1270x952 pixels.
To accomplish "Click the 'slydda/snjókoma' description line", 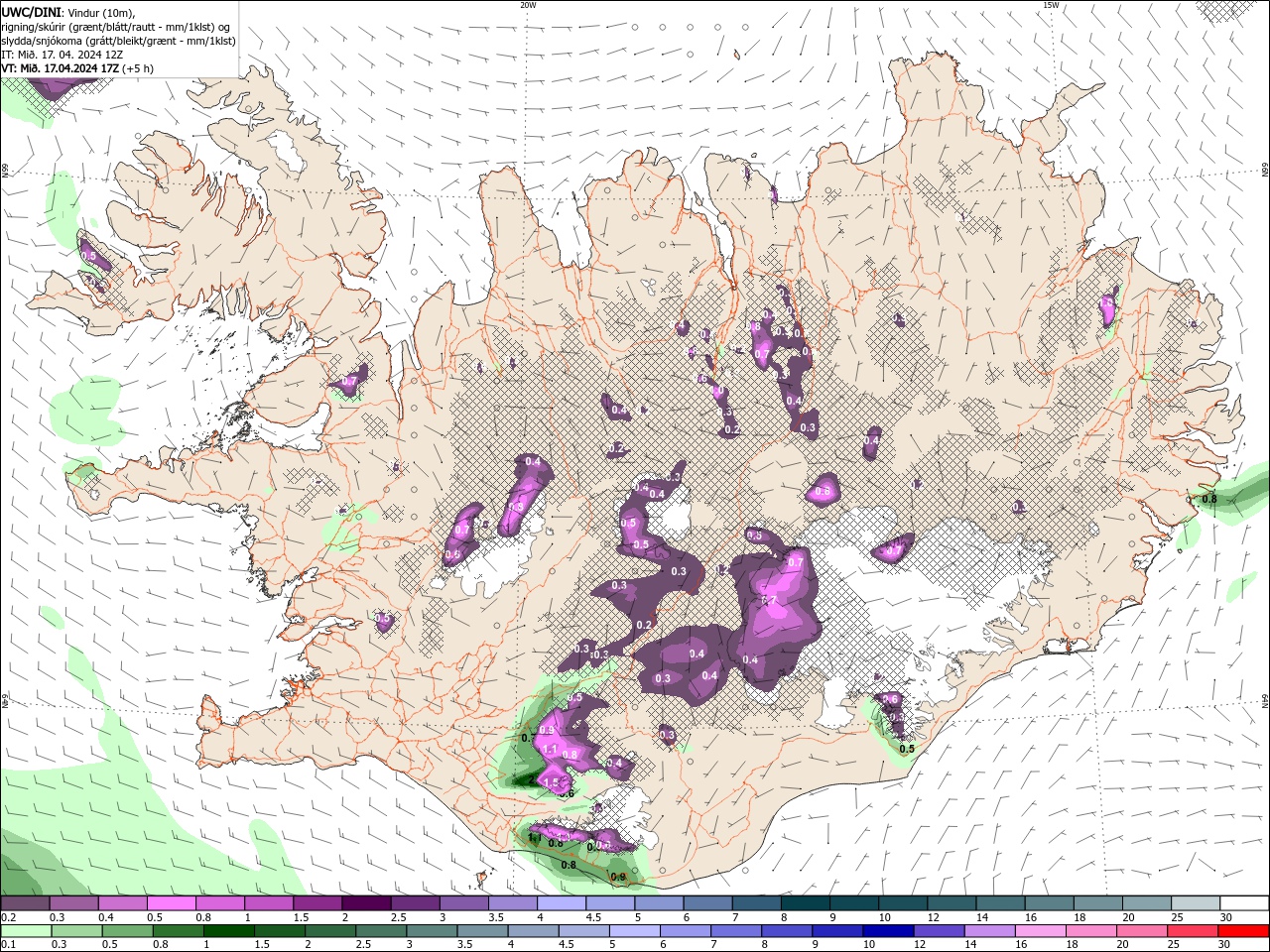I will pyautogui.click(x=118, y=41).
